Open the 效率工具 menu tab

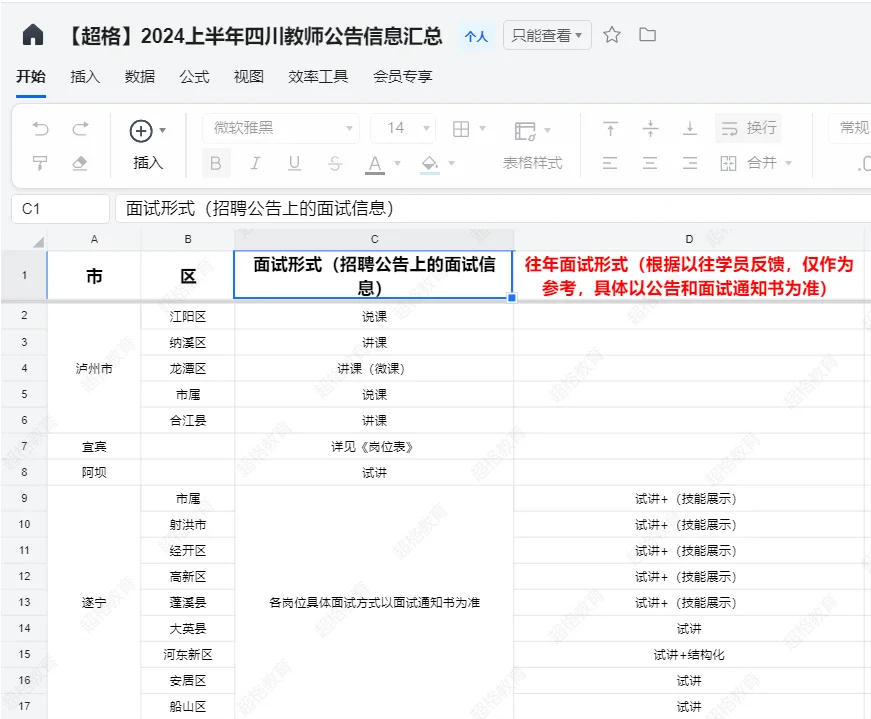pyautogui.click(x=316, y=76)
